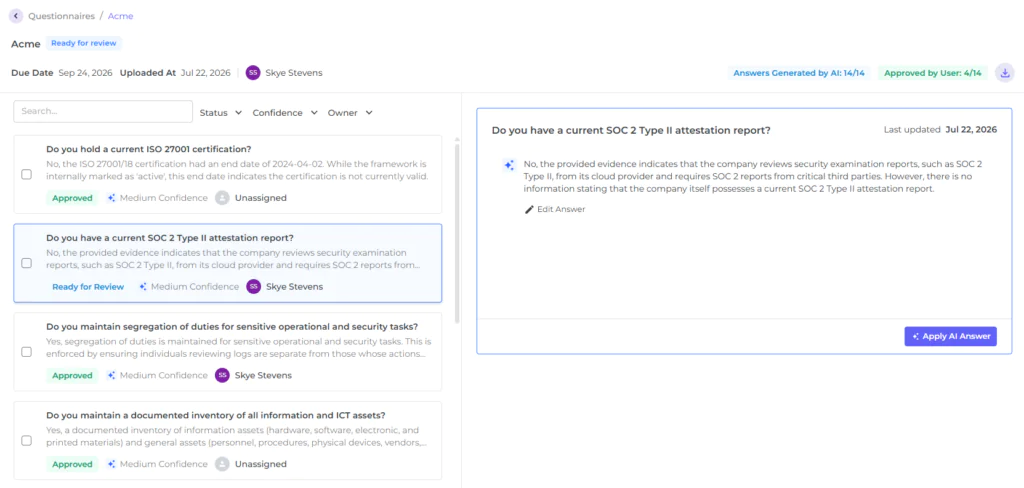This screenshot has height=488, width=1024.
Task: Click Medium Confidence label on SOC 2 card
Action: 195,287
